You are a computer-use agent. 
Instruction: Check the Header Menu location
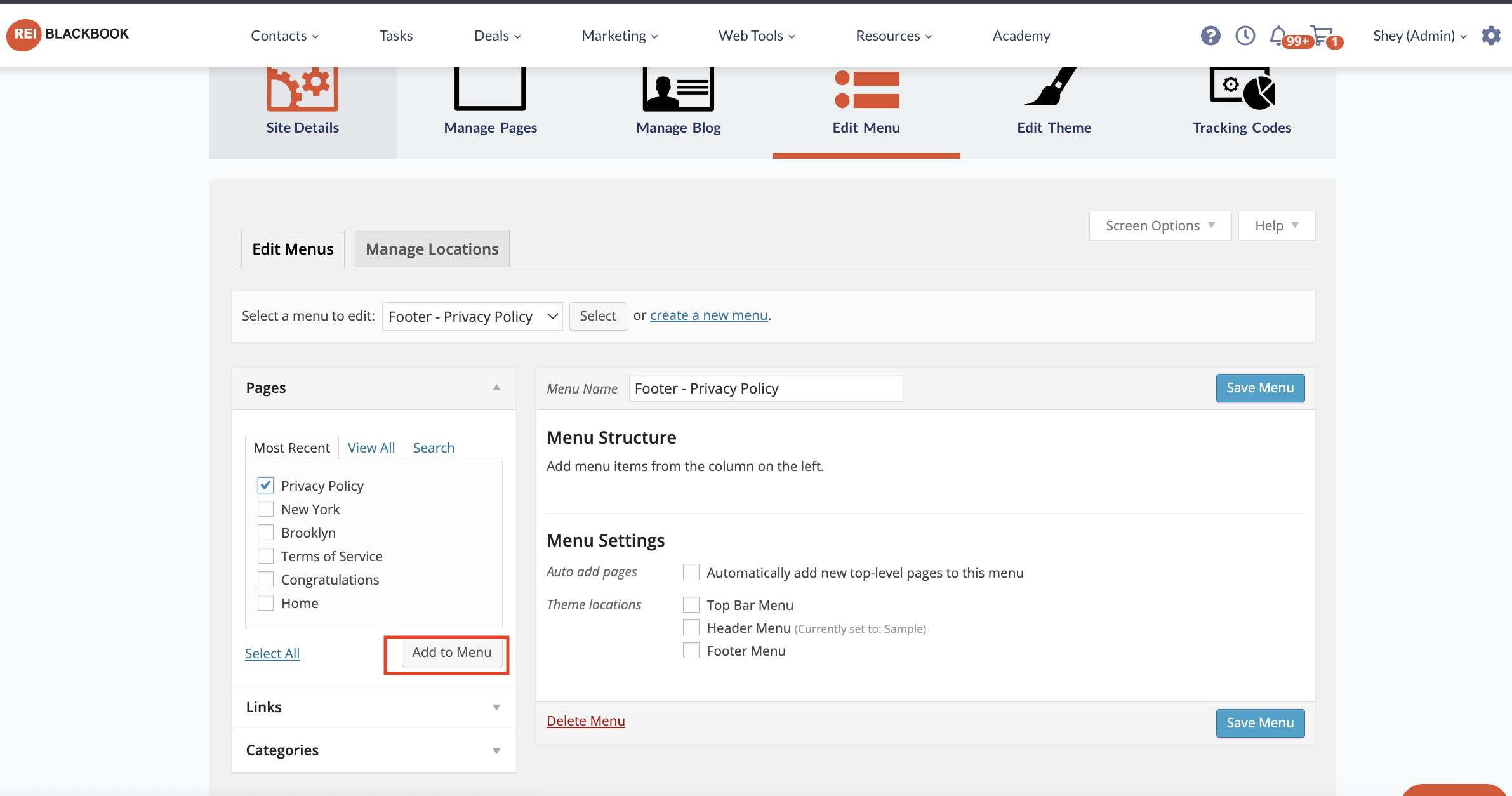pos(691,627)
